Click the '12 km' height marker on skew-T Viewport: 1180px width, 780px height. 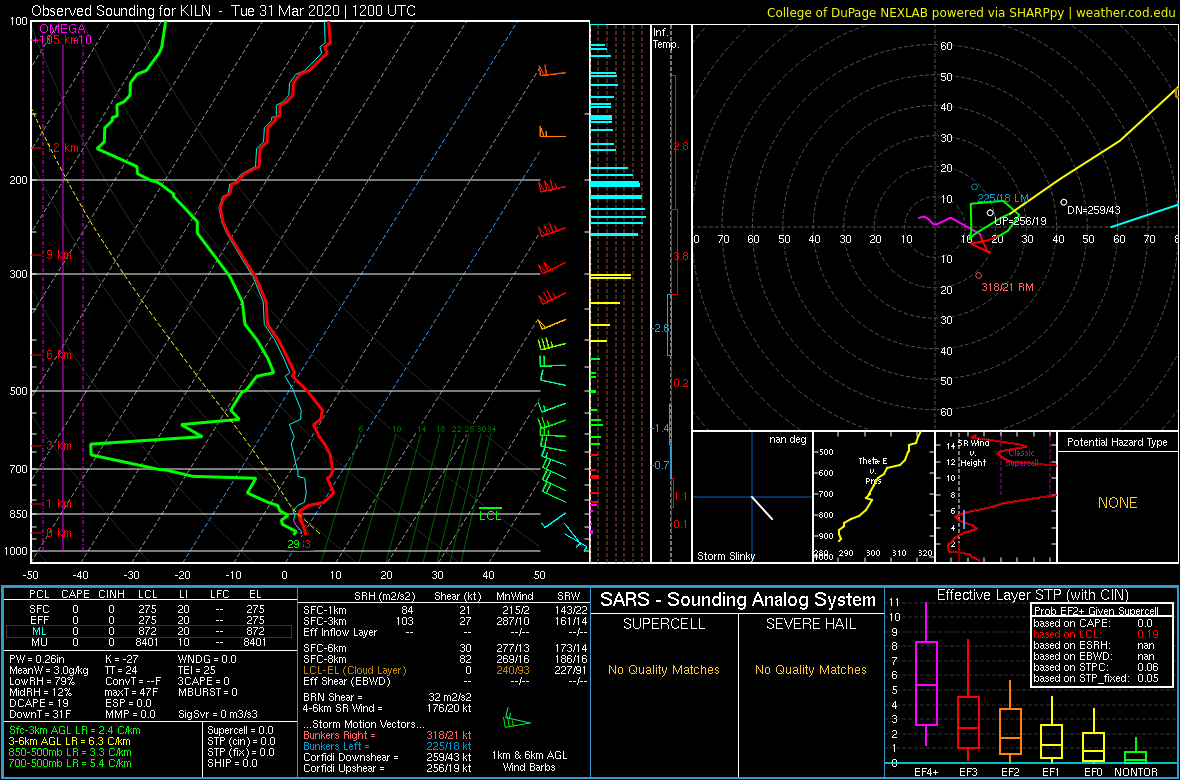coord(62,148)
